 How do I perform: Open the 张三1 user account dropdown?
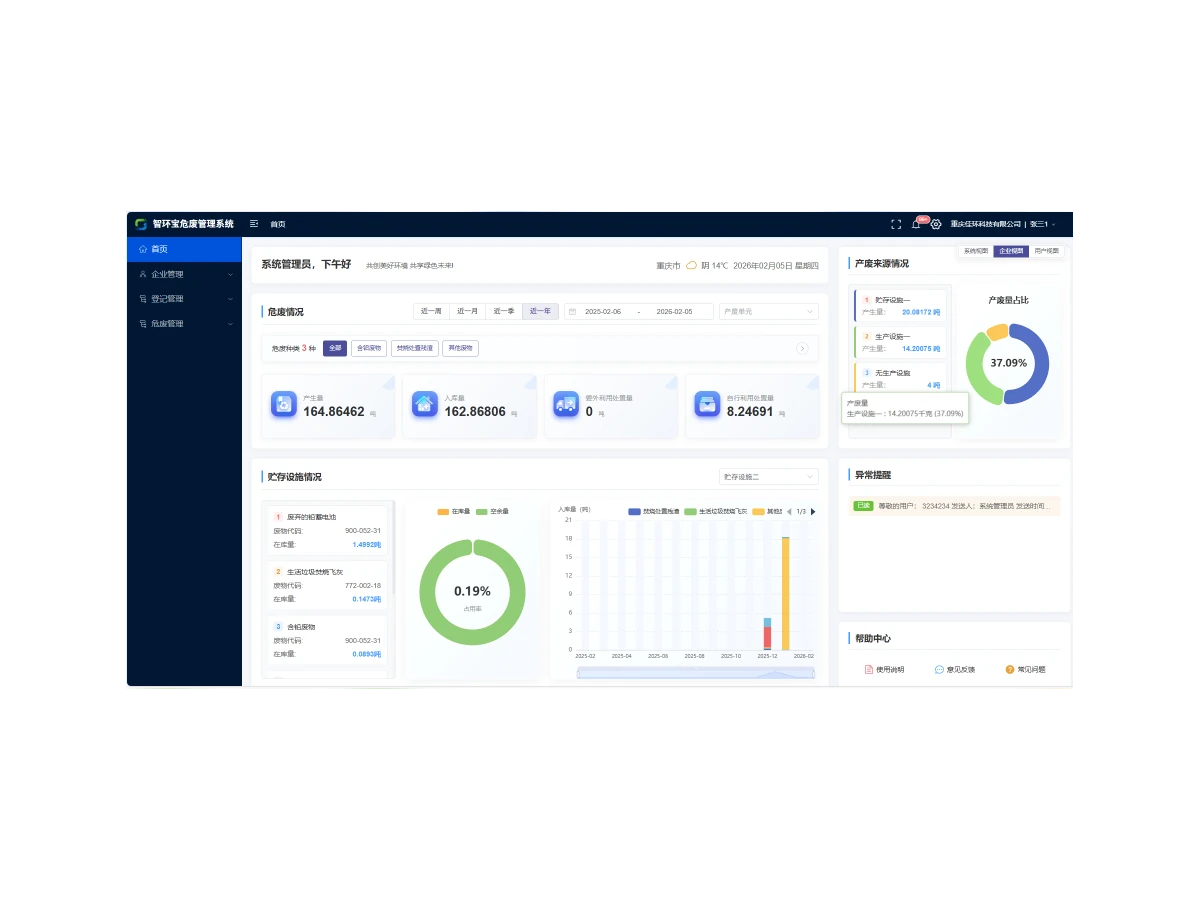coord(1043,224)
